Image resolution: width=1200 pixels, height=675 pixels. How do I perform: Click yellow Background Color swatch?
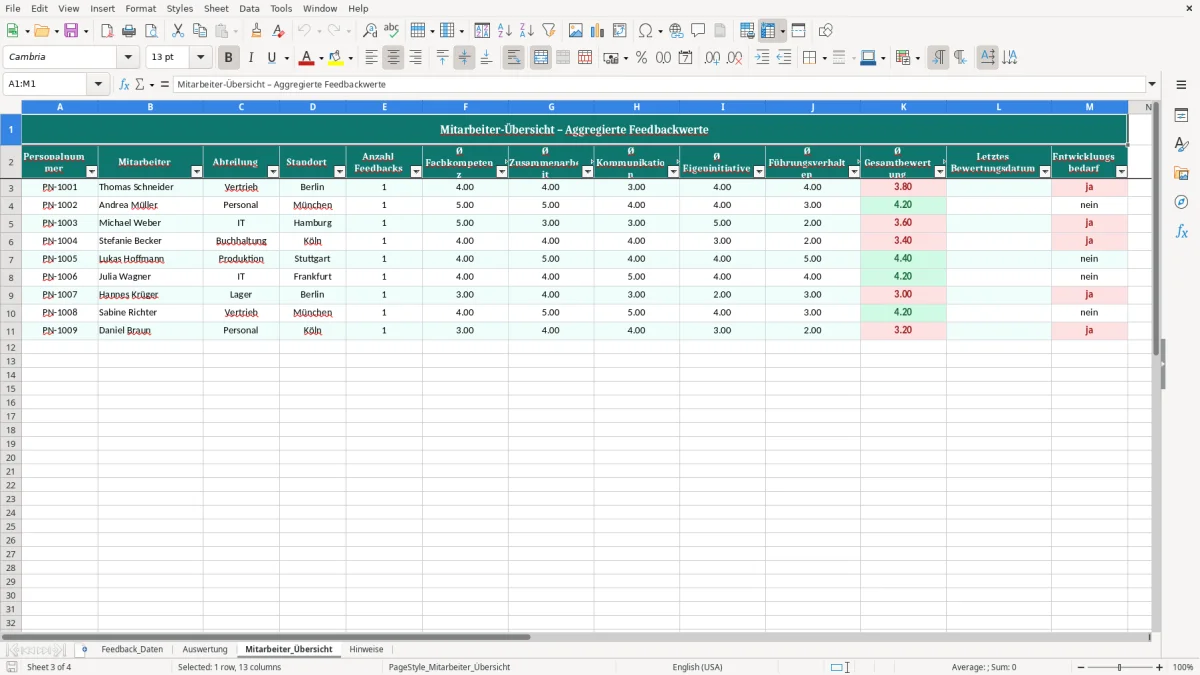click(336, 58)
